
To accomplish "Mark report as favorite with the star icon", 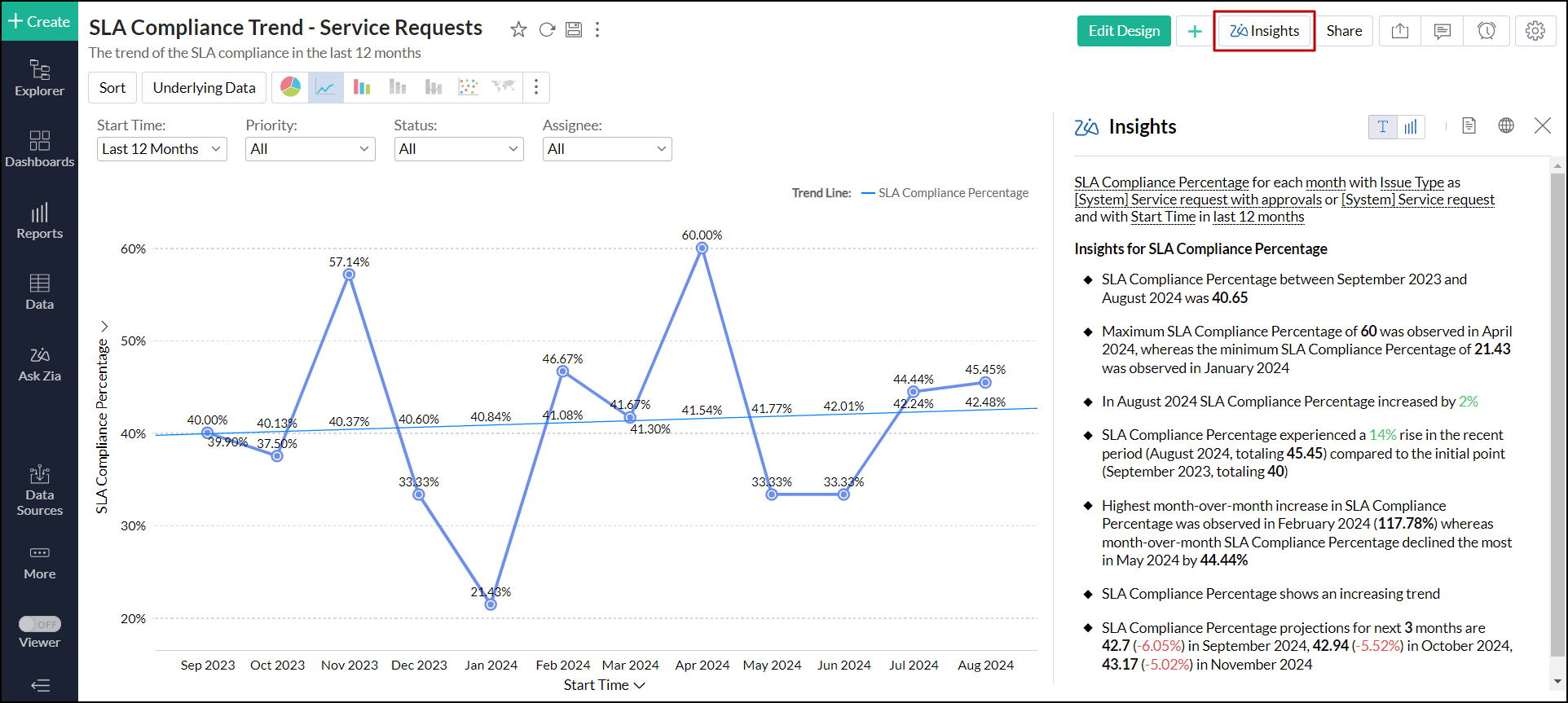I will pos(518,30).
